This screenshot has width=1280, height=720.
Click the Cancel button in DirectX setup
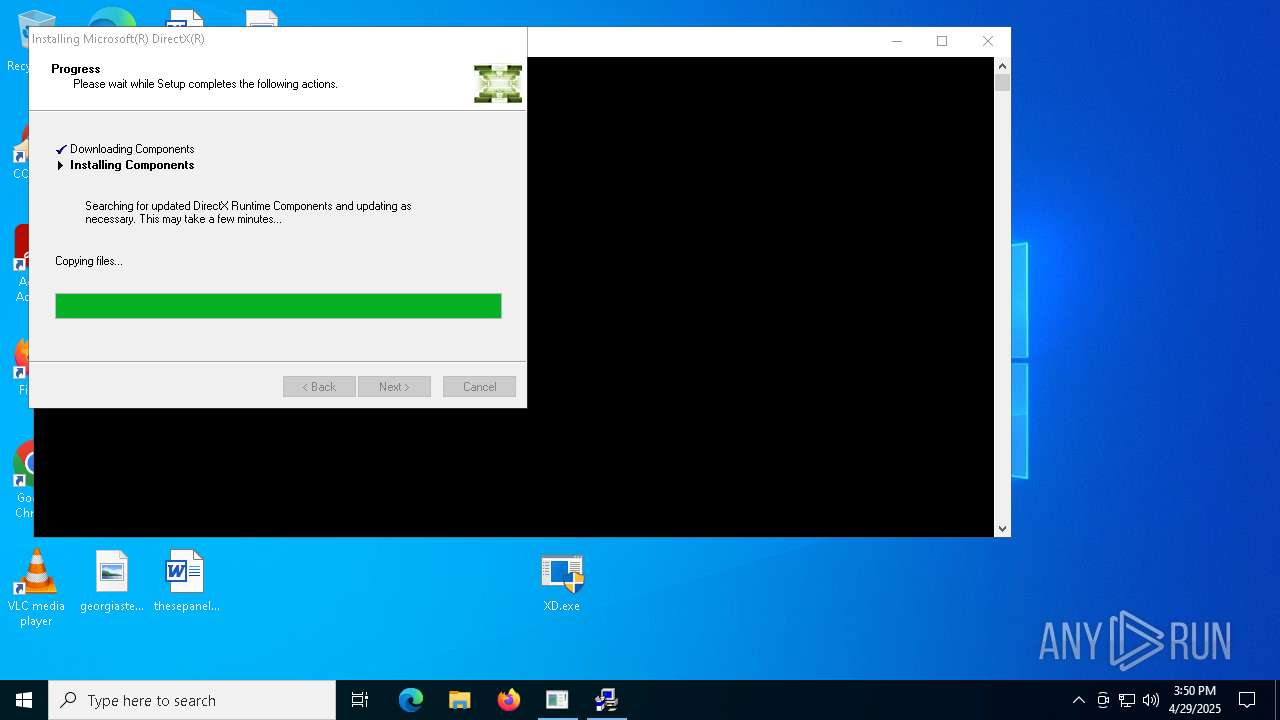click(479, 387)
